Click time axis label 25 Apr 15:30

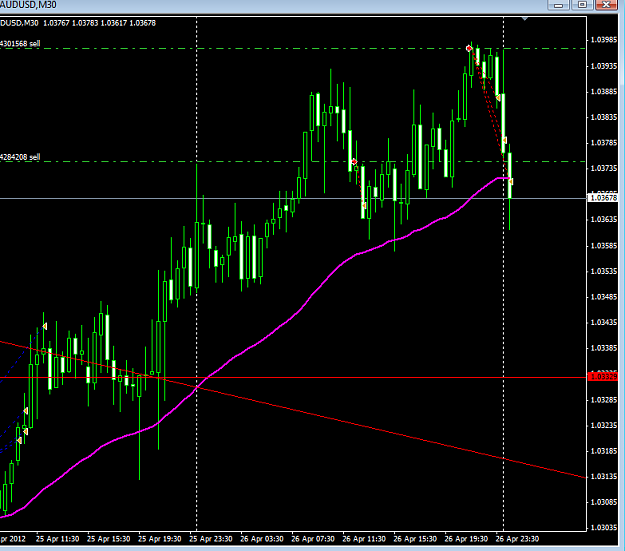tap(109, 539)
